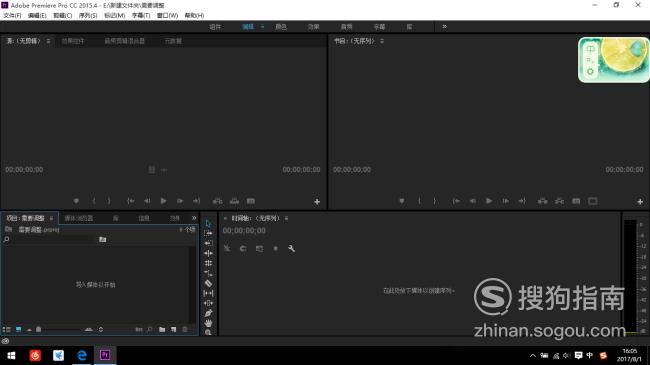Play in Source monitor
Screen dimensions: 650x365
[163, 201]
